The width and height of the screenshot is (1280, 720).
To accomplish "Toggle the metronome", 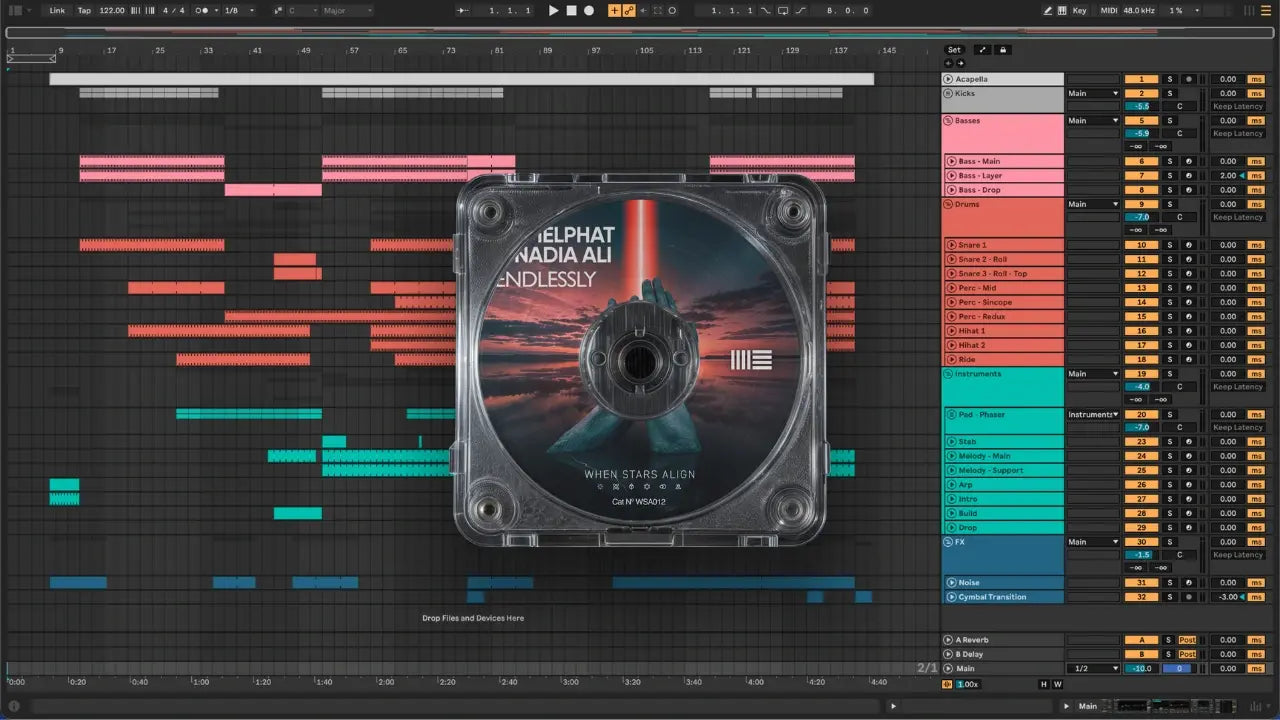I will tap(204, 10).
